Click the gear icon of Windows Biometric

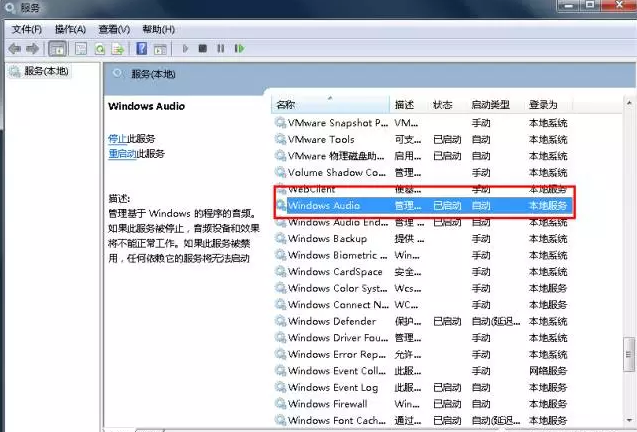(x=280, y=255)
